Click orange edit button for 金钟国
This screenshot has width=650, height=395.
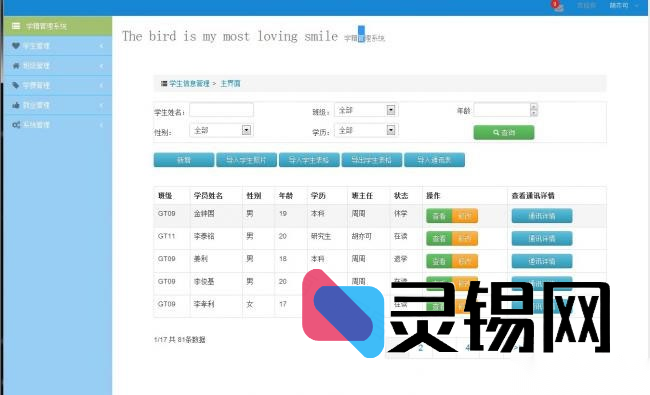pyautogui.click(x=465, y=216)
